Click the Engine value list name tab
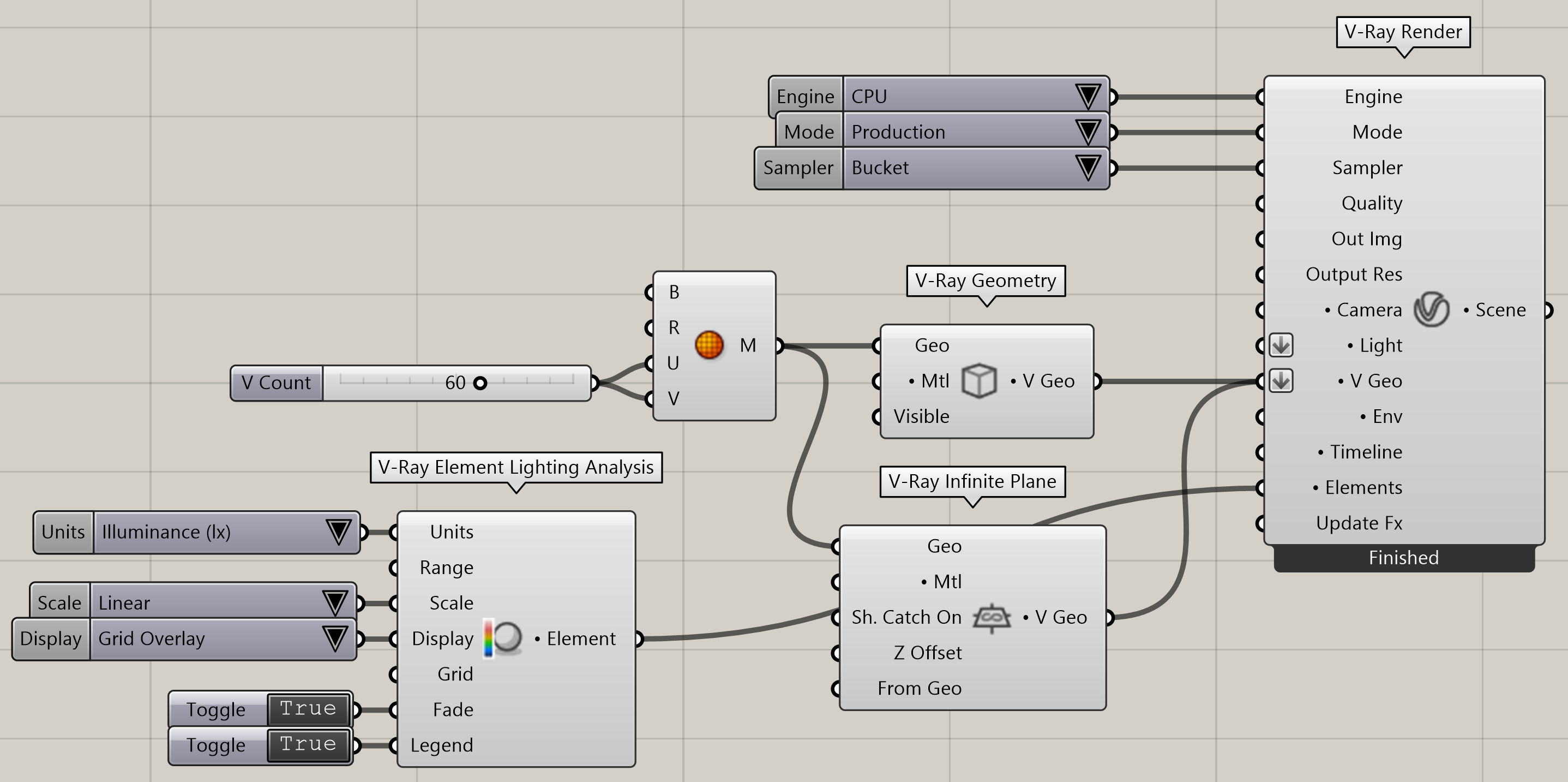Viewport: 1568px width, 782px height. point(806,96)
